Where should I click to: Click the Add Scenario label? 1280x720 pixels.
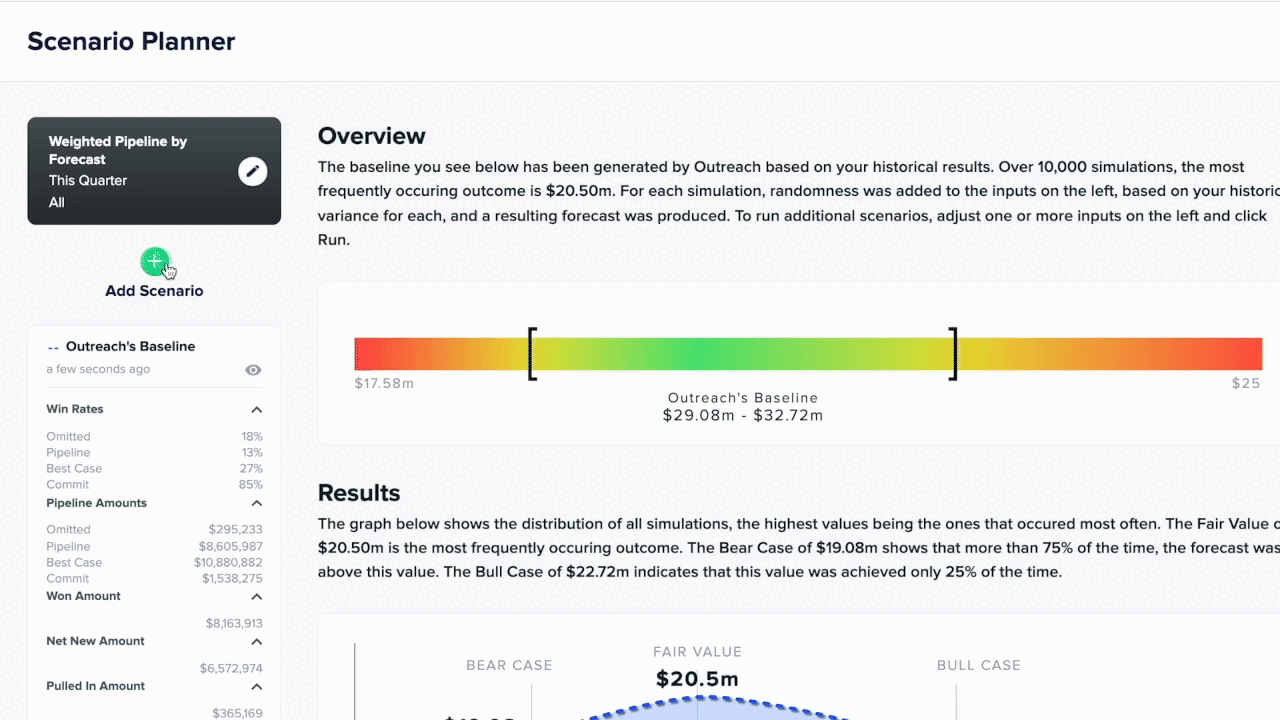[154, 291]
